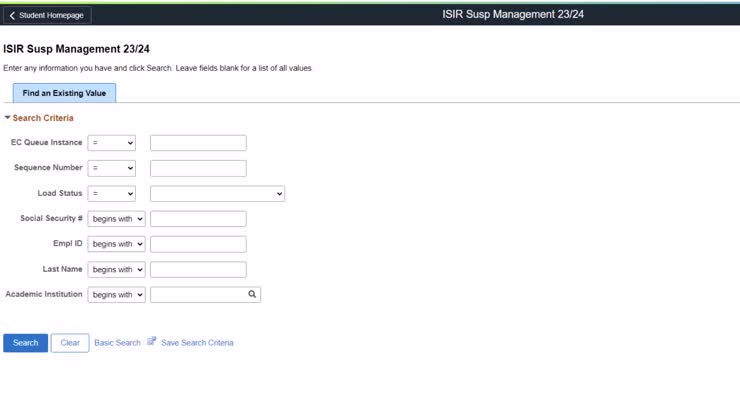Viewport: 740px width, 416px height.
Task: Click the Empl ID input field
Action: coord(198,244)
